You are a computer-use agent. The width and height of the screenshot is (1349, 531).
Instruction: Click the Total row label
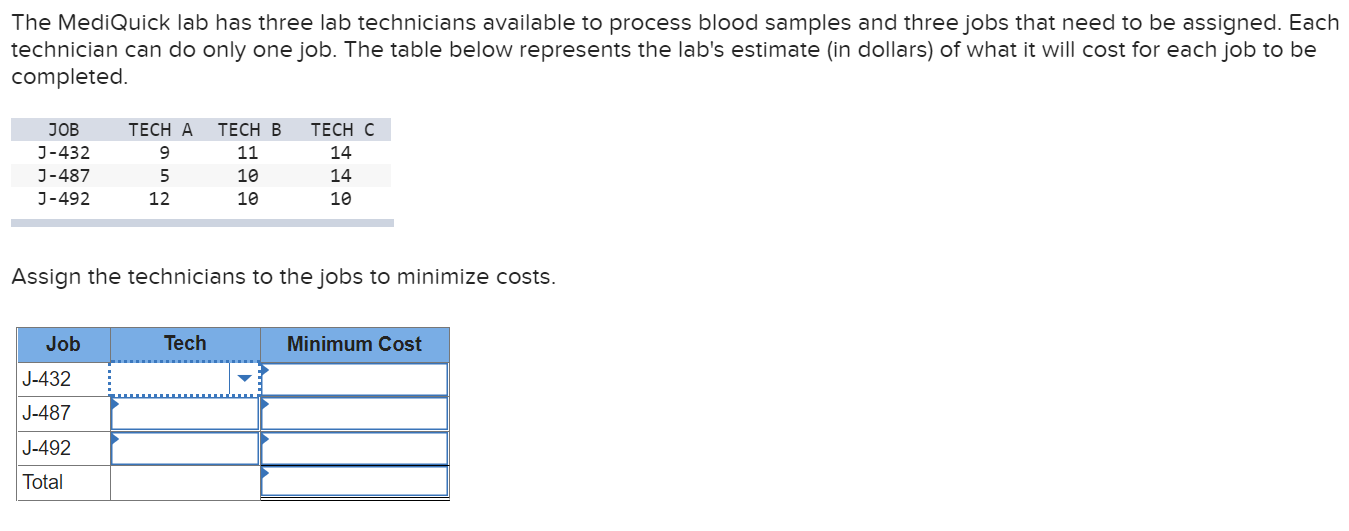point(43,482)
